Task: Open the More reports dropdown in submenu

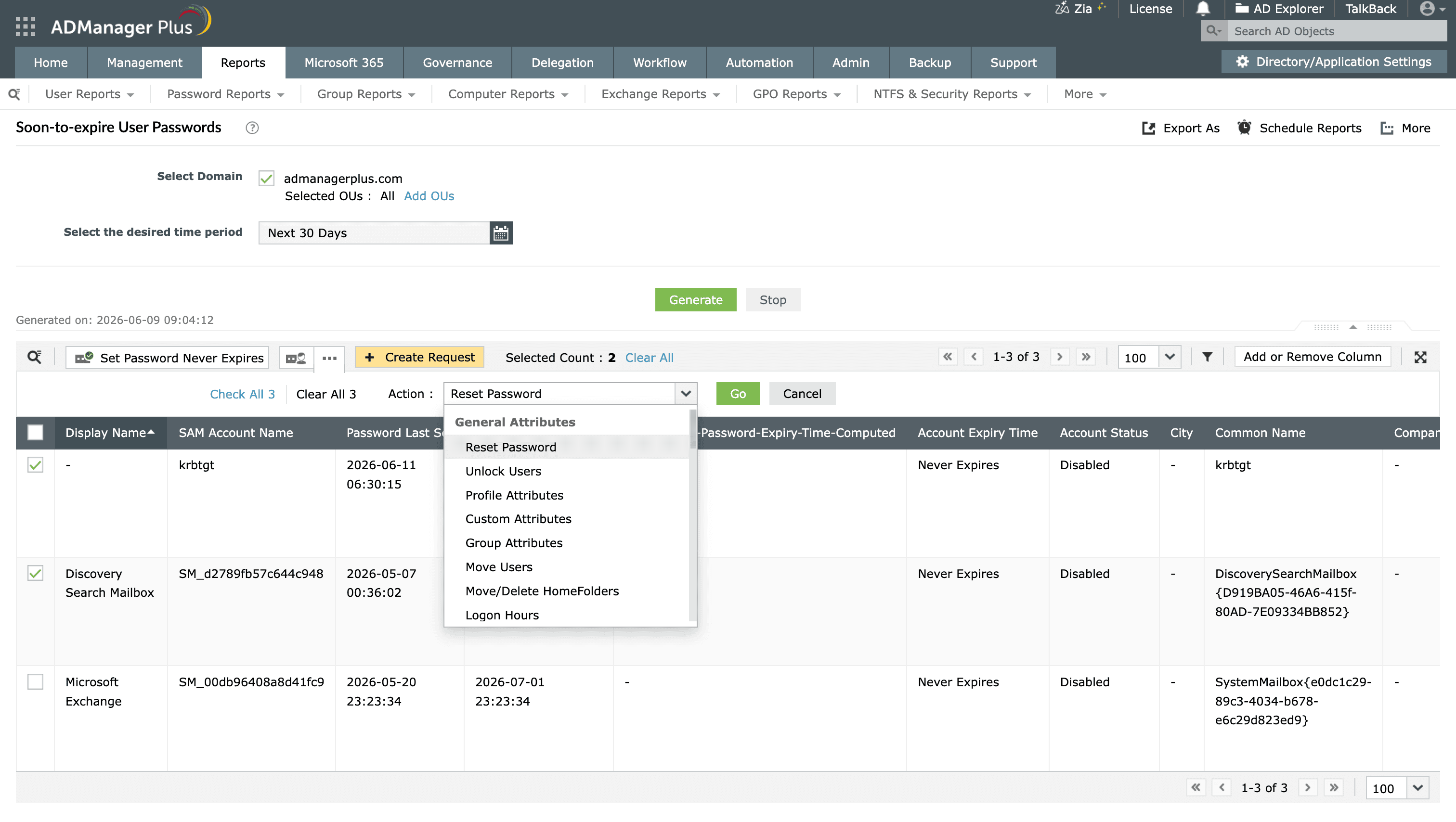Action: 1085,94
